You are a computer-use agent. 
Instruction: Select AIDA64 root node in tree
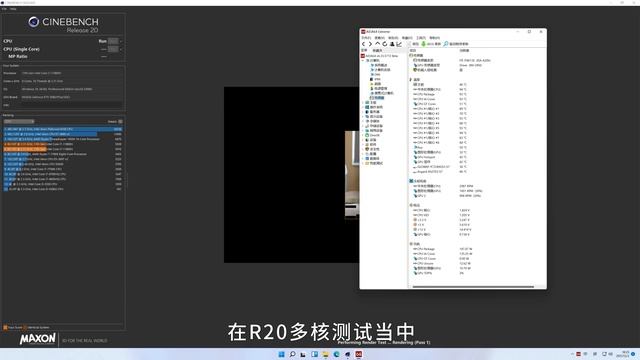(x=379, y=56)
